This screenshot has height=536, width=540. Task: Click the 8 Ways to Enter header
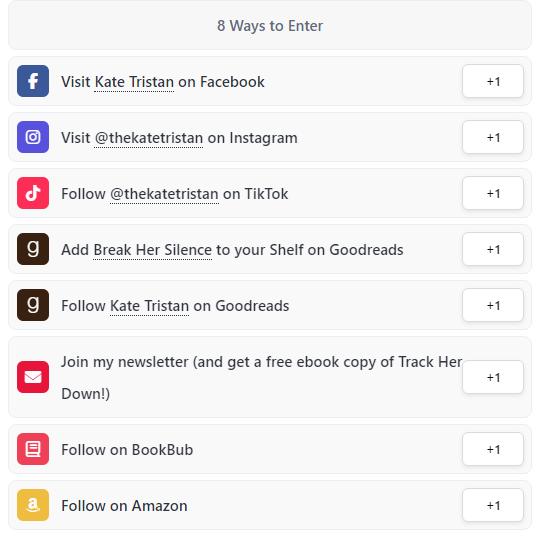pos(270,25)
